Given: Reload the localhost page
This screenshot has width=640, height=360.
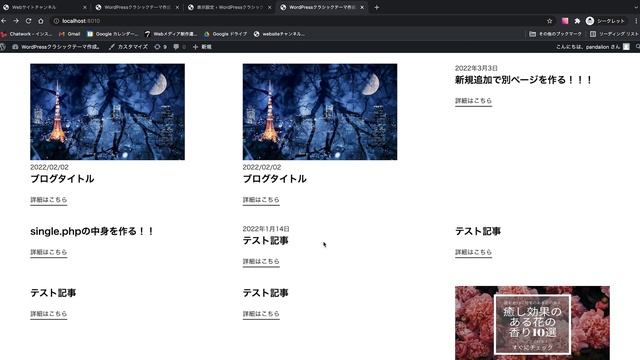Looking at the screenshot, I should point(28,21).
